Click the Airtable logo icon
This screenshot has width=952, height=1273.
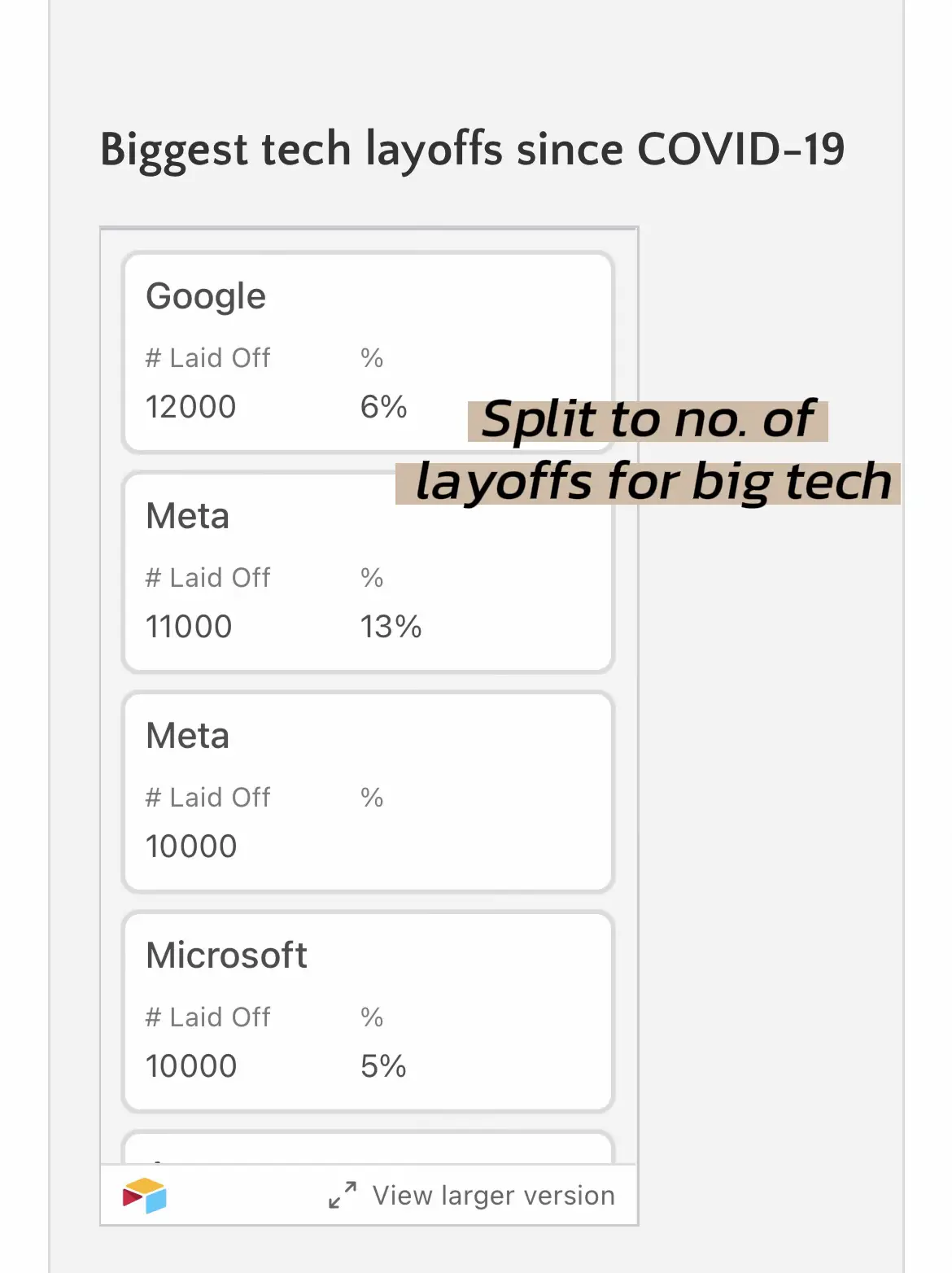click(x=145, y=1196)
